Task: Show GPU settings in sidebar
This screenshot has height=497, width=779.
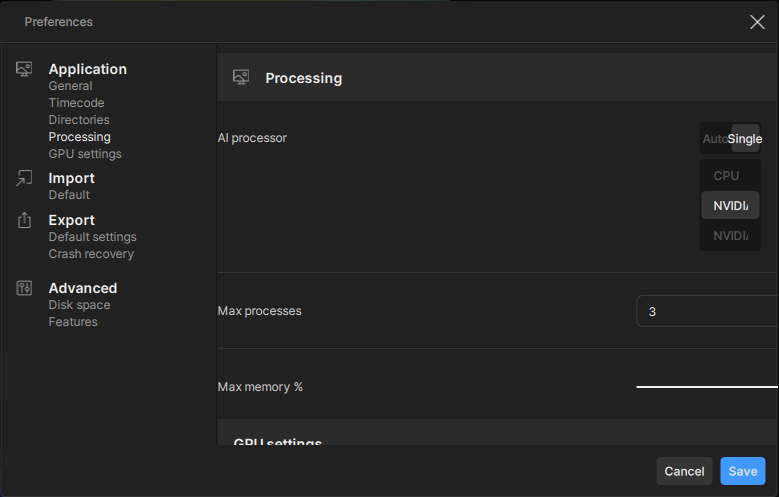Action: [85, 154]
